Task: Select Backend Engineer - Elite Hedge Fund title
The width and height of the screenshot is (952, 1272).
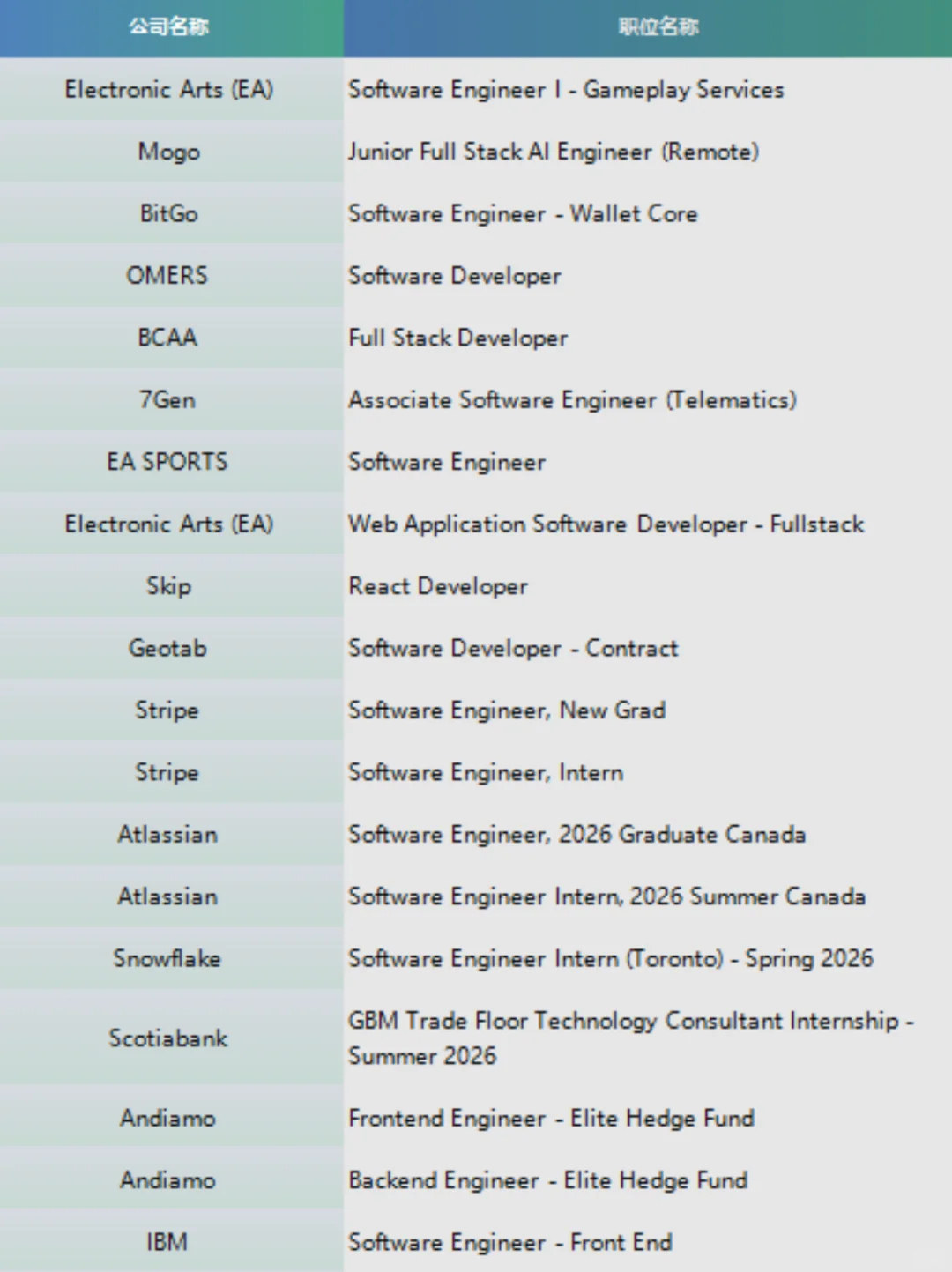Action: 547,1180
